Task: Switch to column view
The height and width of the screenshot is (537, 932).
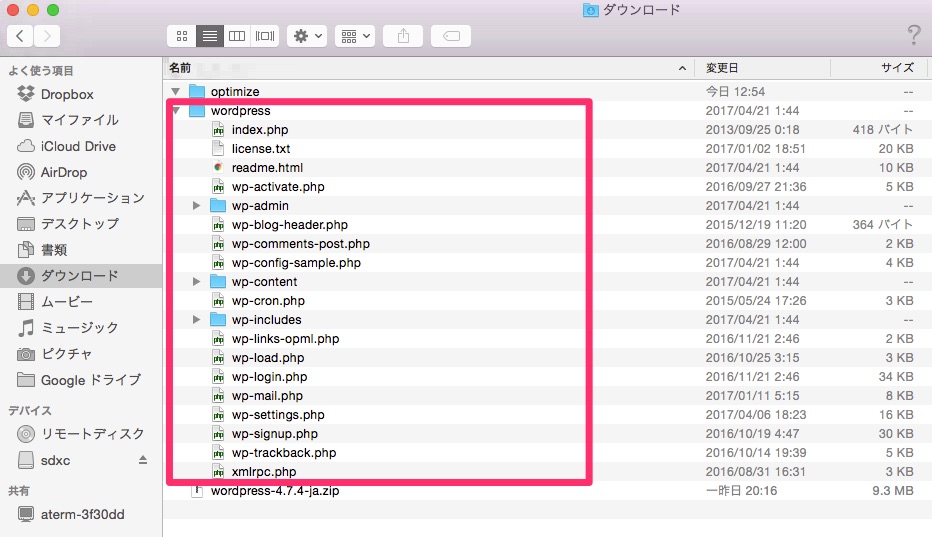Action: pyautogui.click(x=237, y=36)
